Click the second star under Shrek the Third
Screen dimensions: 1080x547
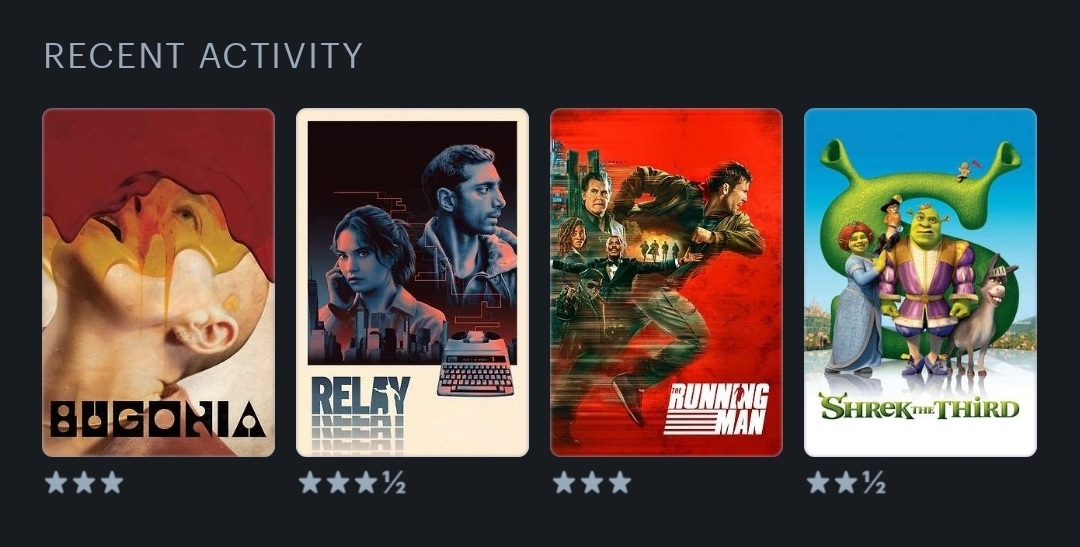tap(846, 482)
